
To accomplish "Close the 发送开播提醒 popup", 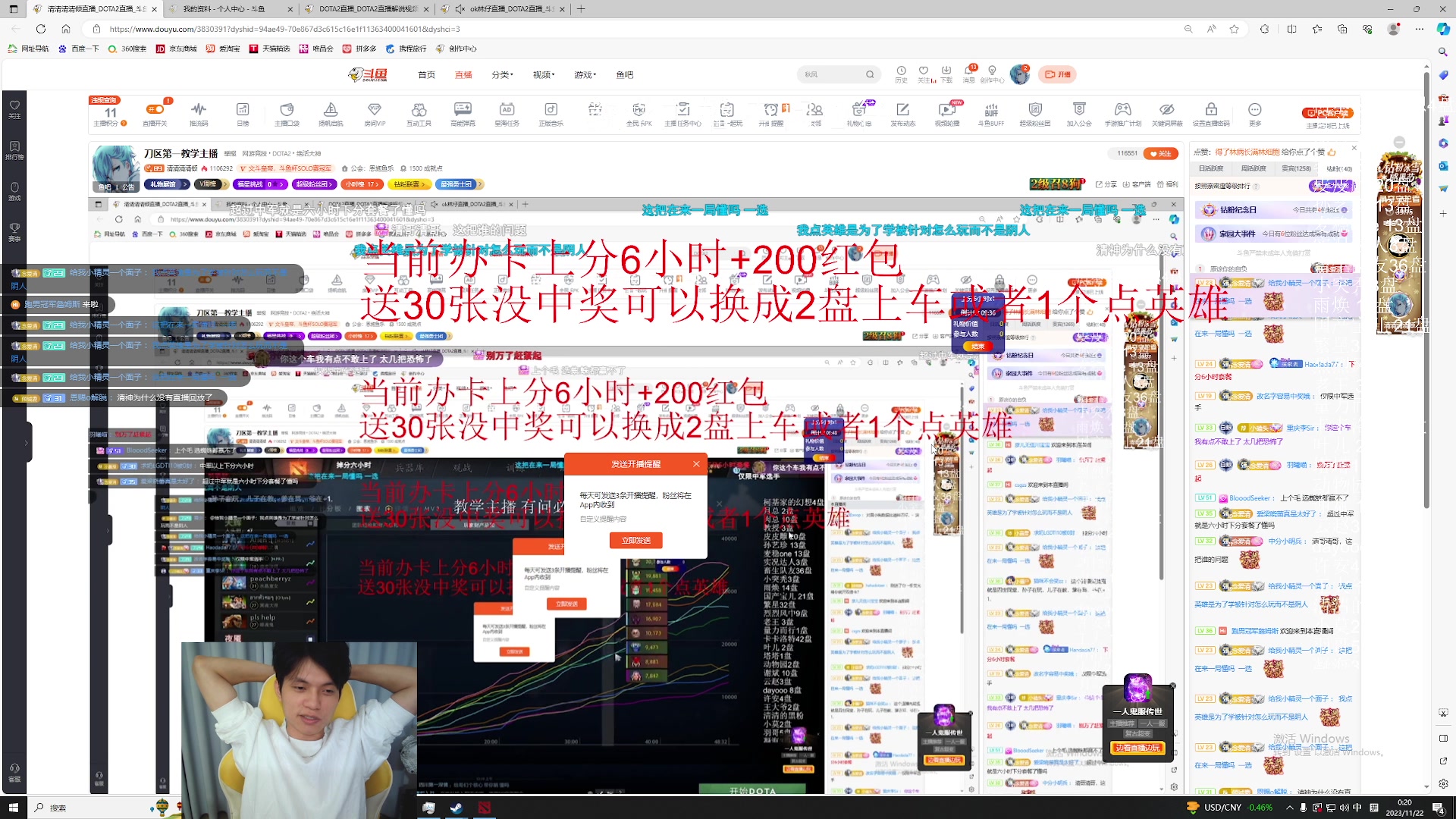I will 696,463.
